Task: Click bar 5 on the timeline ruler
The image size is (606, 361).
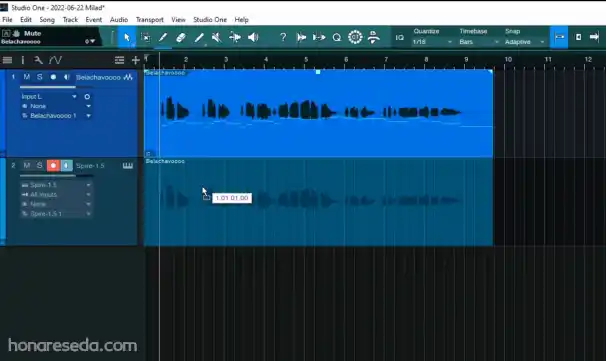Action: click(306, 60)
